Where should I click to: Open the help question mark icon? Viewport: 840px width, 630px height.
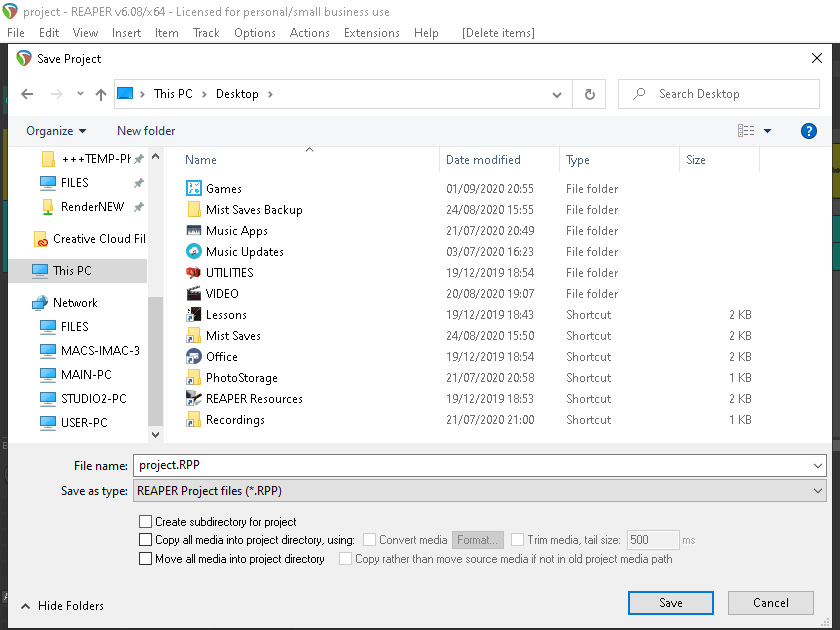point(808,131)
